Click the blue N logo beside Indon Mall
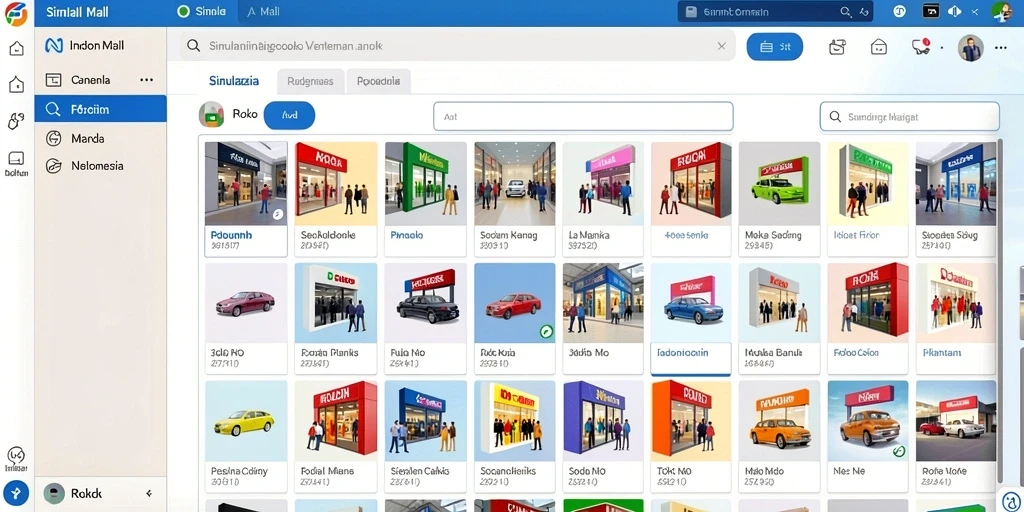Screen dimensions: 1024x512 (54, 45)
